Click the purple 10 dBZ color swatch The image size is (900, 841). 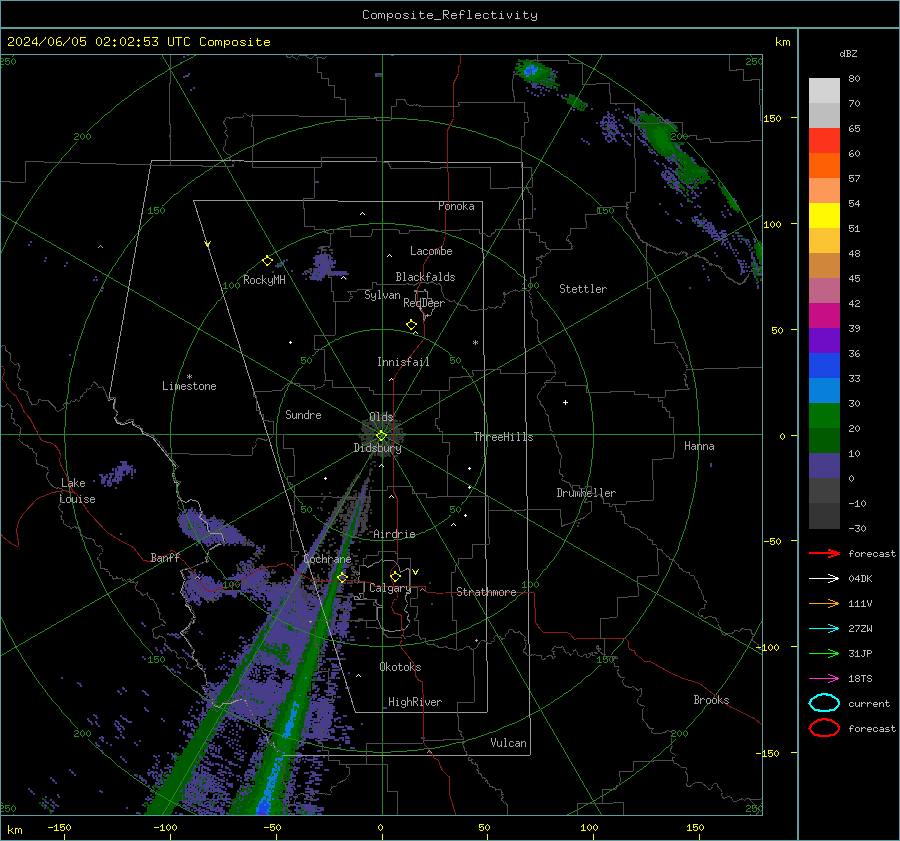(824, 465)
